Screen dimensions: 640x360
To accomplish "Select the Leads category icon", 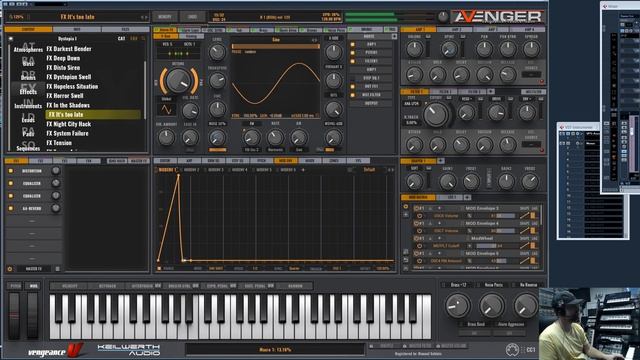I will tap(28, 118).
